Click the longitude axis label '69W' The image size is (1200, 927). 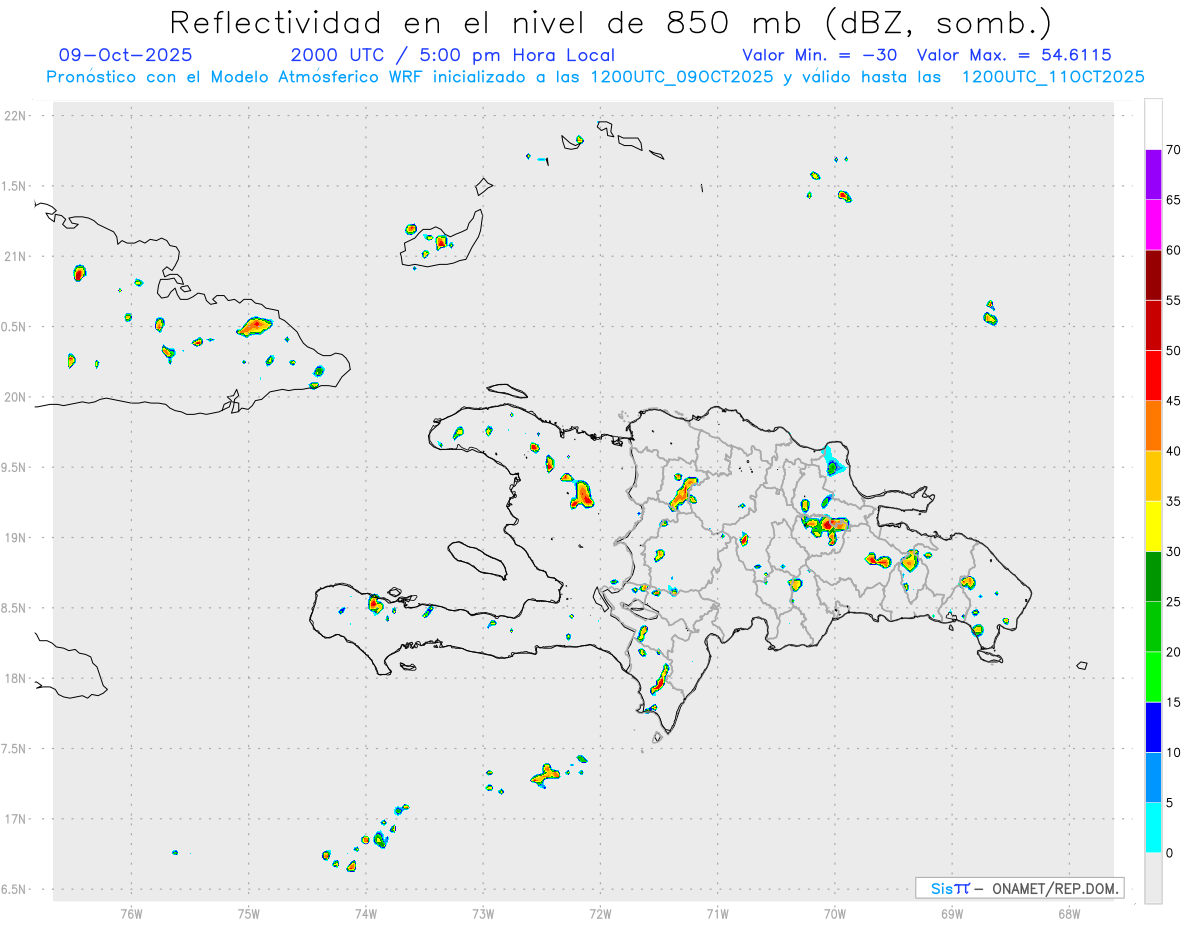pyautogui.click(x=952, y=913)
